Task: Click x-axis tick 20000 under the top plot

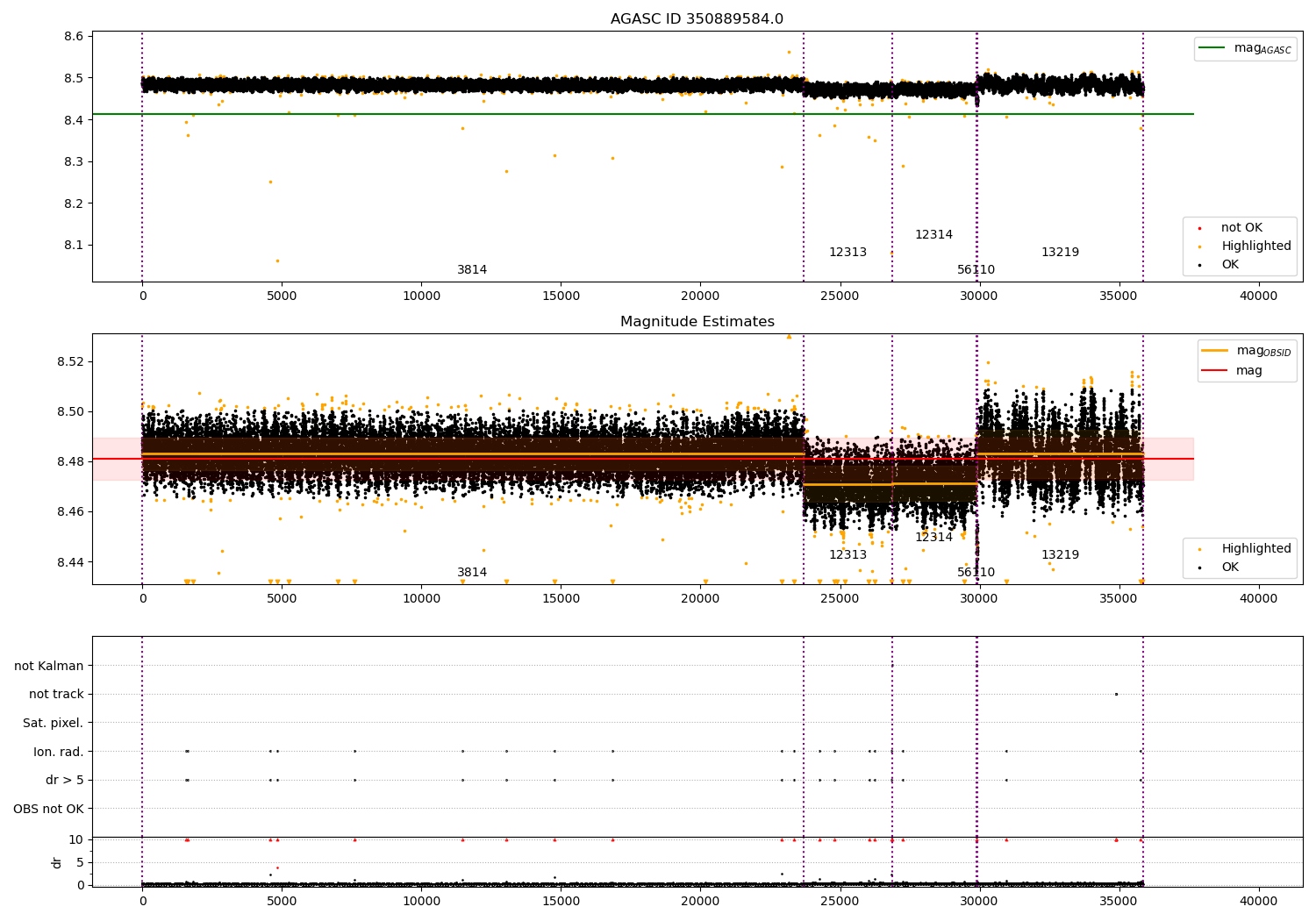Action: tap(700, 296)
